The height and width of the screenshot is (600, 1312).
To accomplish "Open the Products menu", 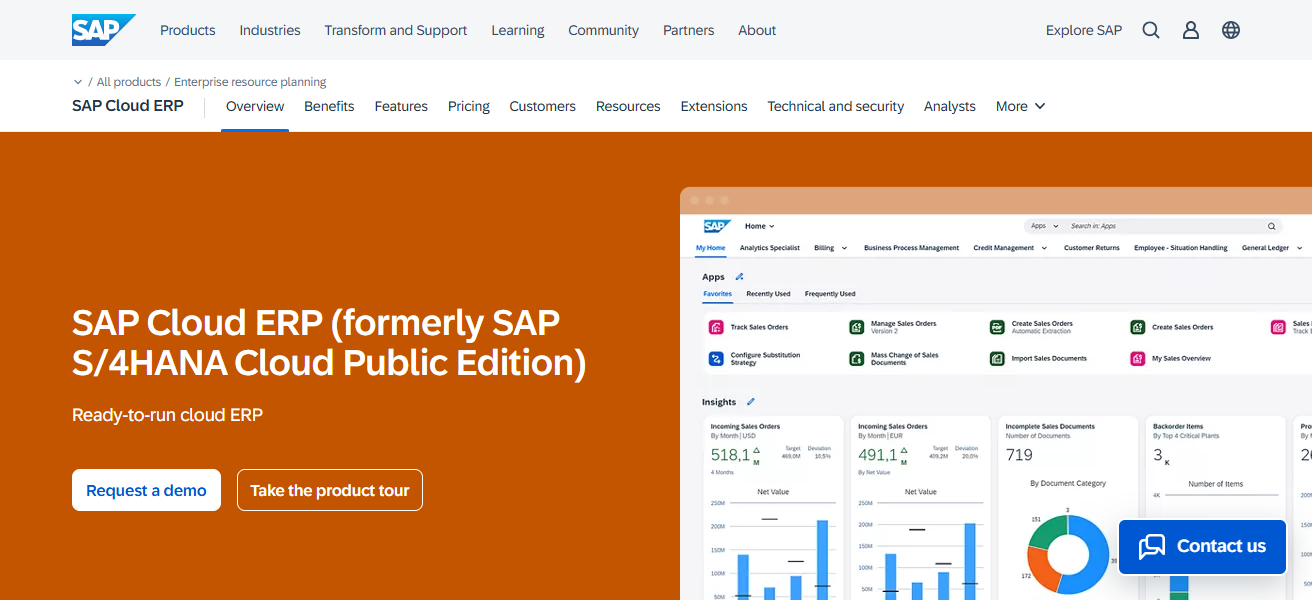I will pyautogui.click(x=187, y=30).
